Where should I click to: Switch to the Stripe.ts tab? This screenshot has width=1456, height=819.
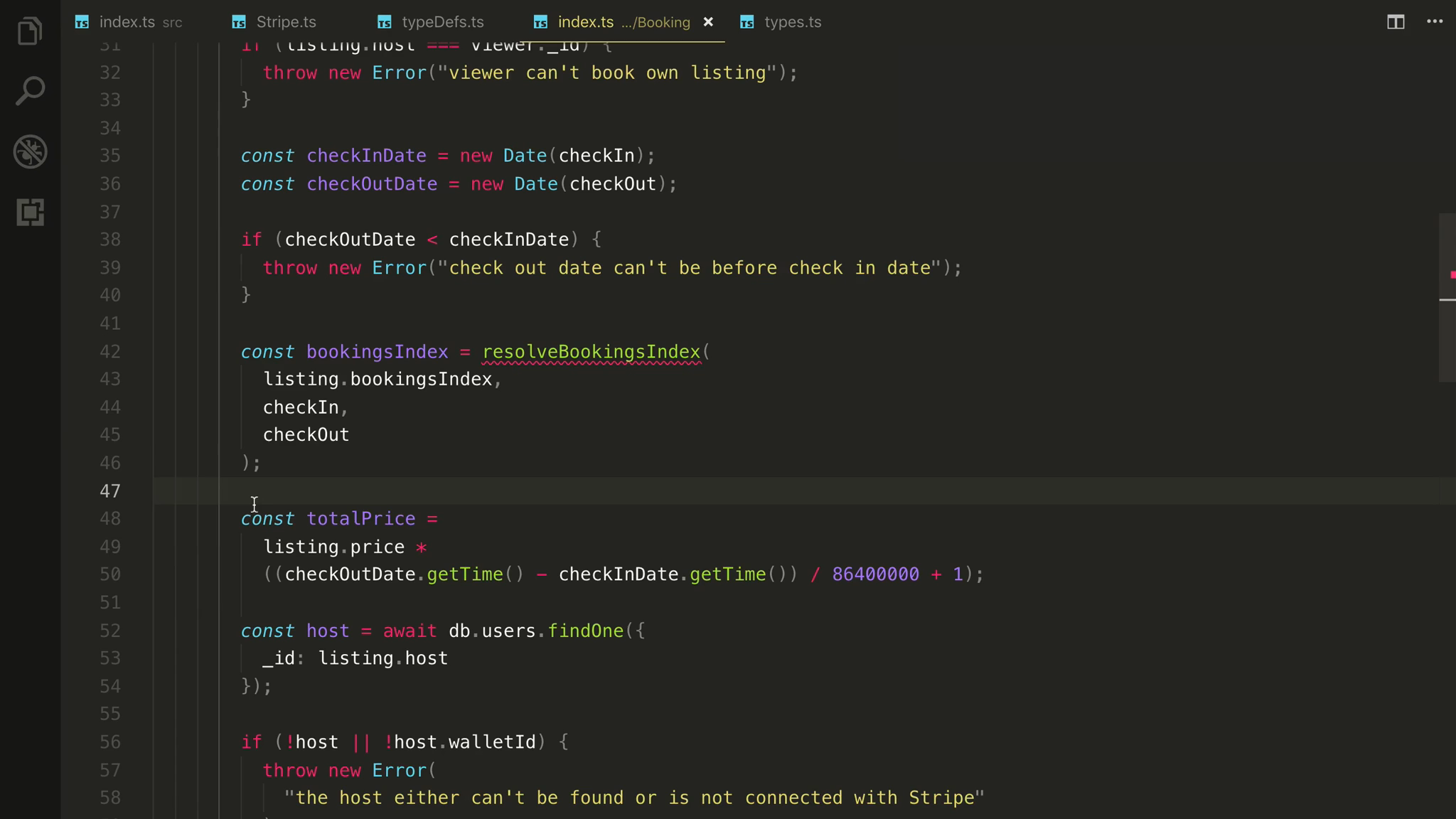tap(286, 22)
